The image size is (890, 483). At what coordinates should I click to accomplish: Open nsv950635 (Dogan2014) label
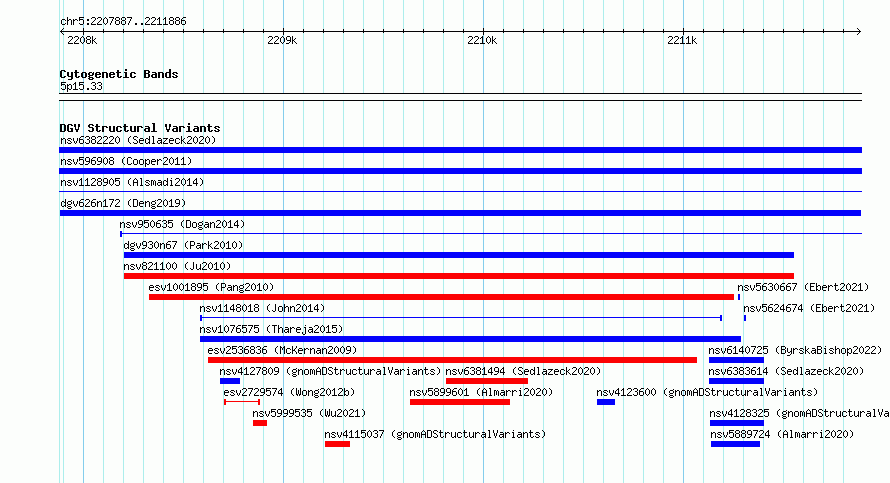coord(182,224)
